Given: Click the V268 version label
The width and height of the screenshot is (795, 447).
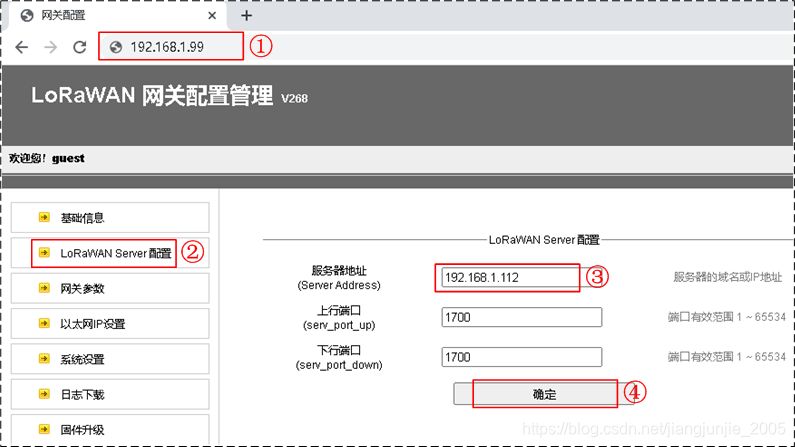Looking at the screenshot, I should (295, 98).
